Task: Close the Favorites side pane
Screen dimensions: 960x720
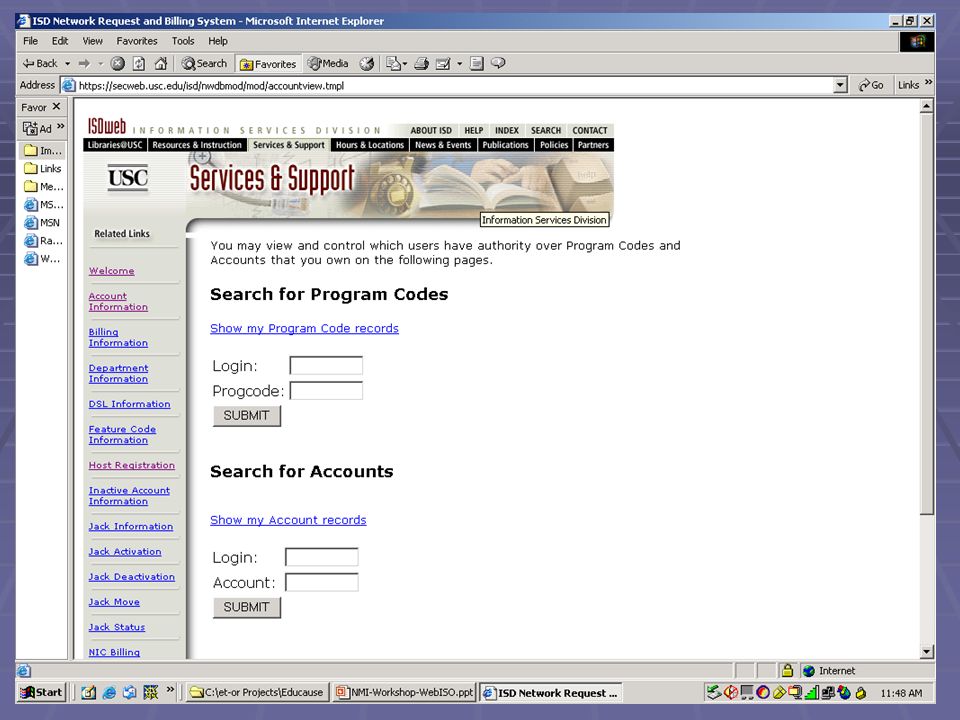Action: (56, 107)
